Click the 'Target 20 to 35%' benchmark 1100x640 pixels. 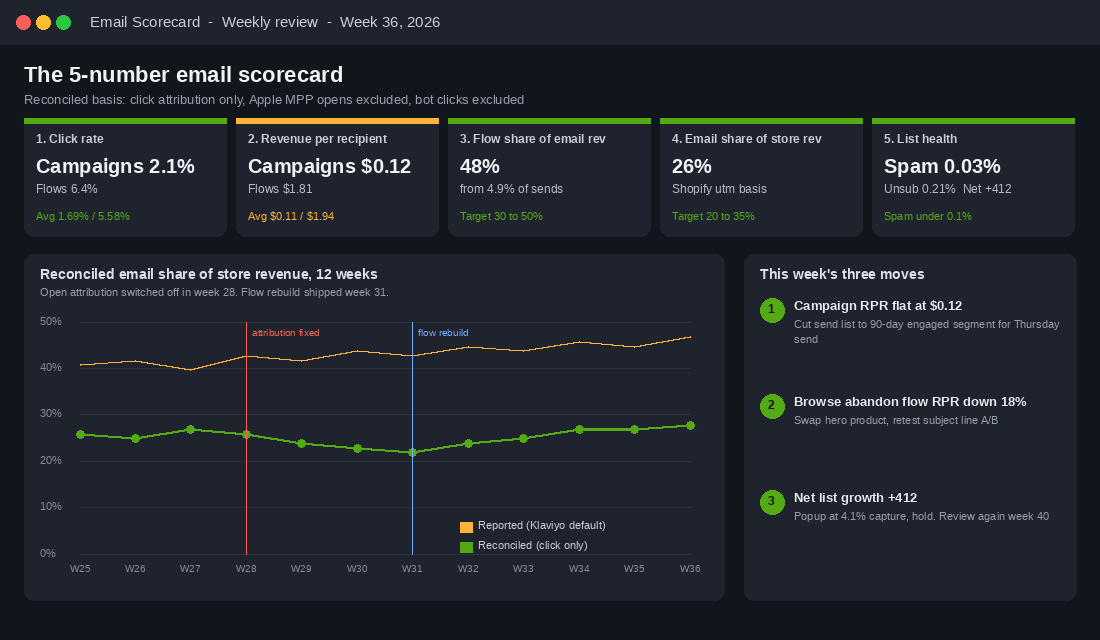coord(713,216)
